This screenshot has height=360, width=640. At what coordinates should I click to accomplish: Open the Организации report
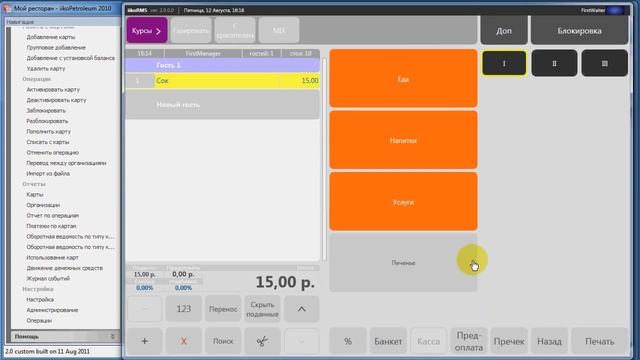(43, 205)
